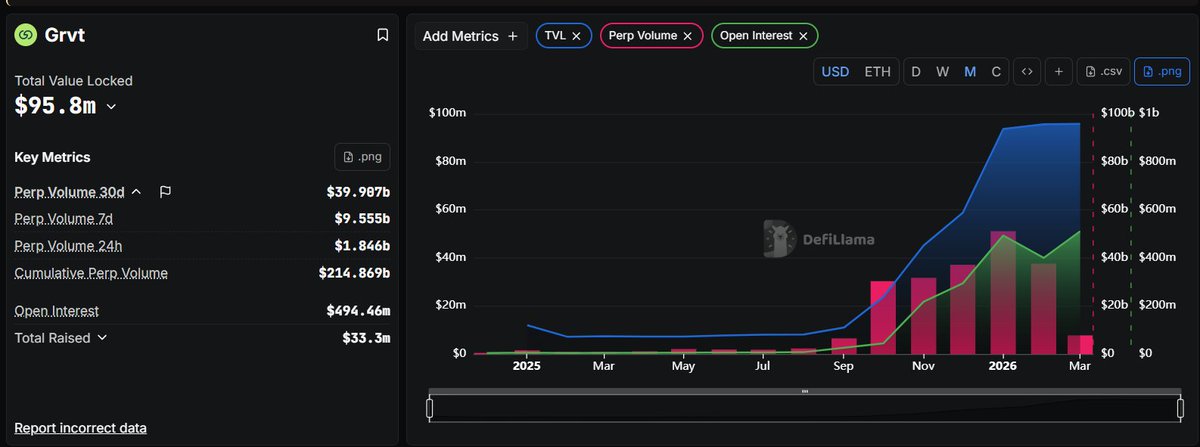Bookmark the Grvt protocol

click(x=382, y=35)
